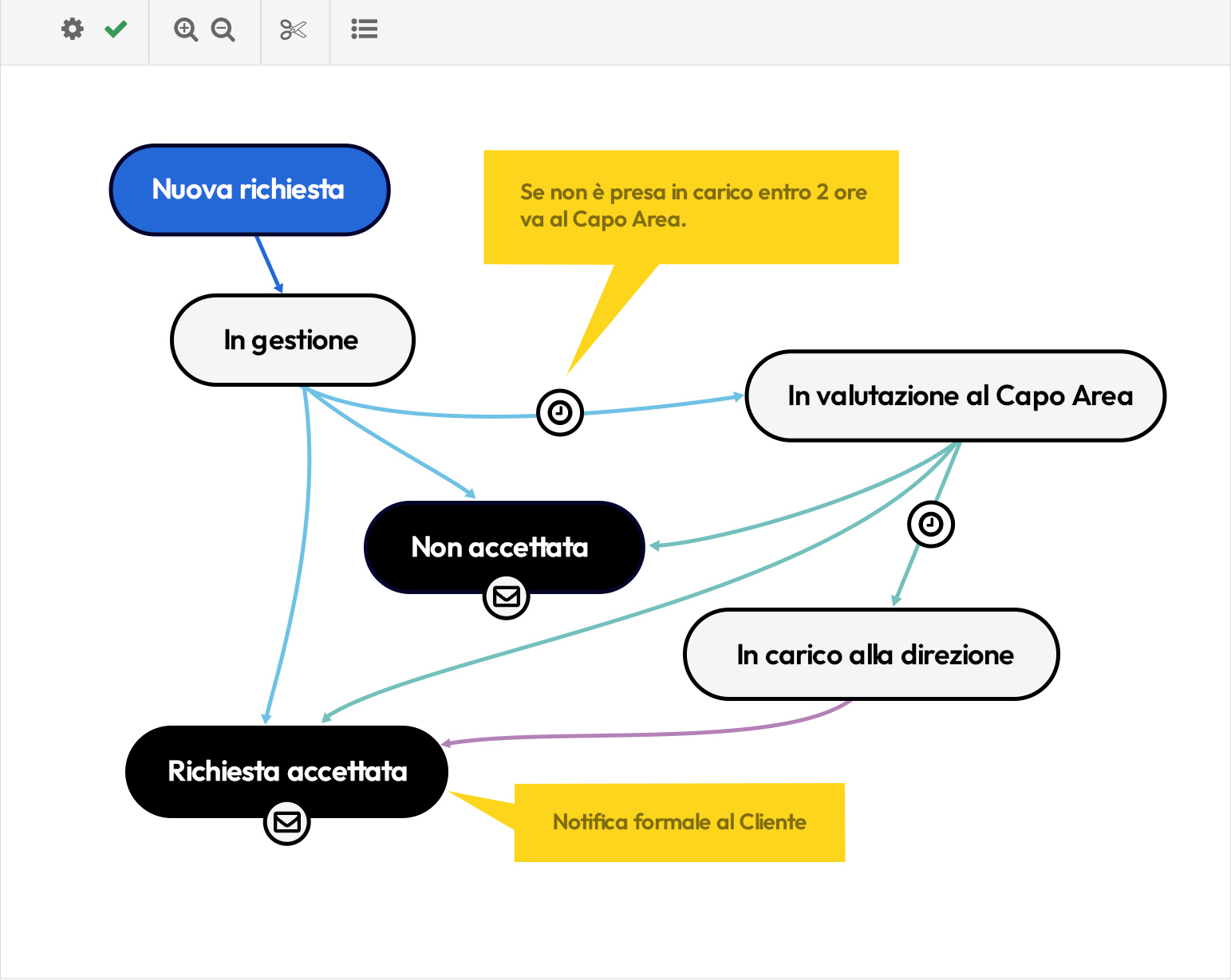Image resolution: width=1231 pixels, height=980 pixels.
Task: Select the In gestione status node
Action: [291, 340]
